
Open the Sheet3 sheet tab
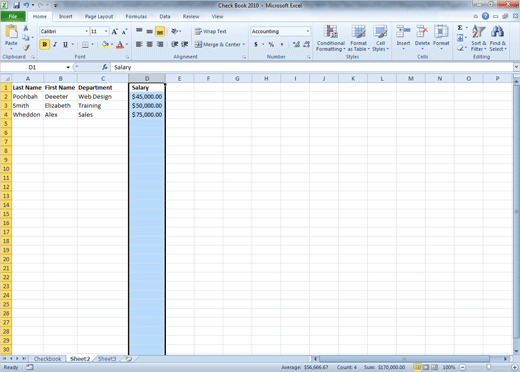(107, 359)
